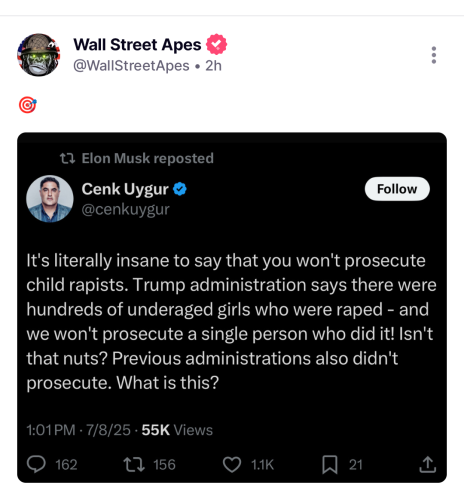This screenshot has height=500, width=464.
Task: Click the Wall Street Apes display name
Action: point(137,44)
